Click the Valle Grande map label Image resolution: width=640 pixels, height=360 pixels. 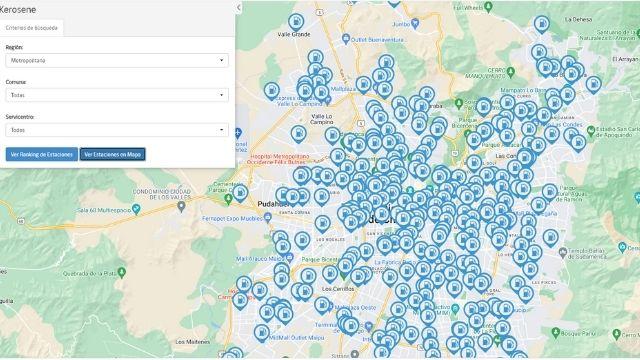click(294, 35)
